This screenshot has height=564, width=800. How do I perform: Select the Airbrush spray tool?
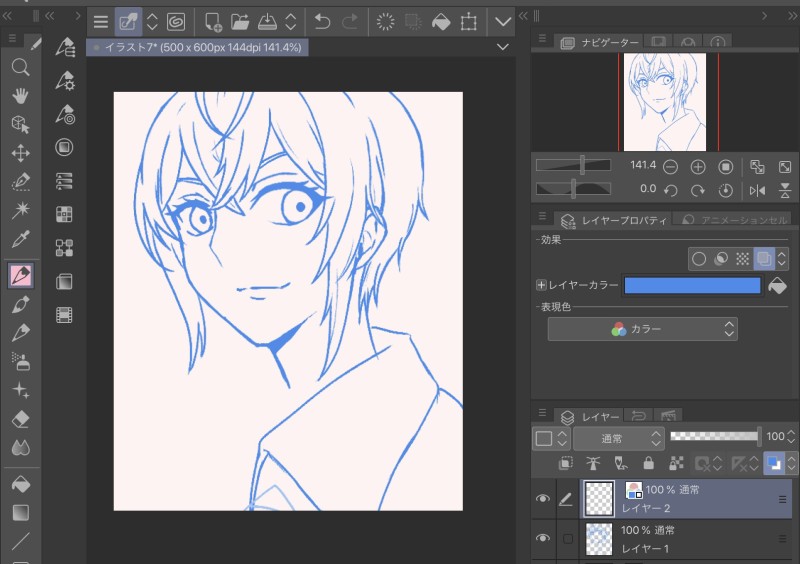pyautogui.click(x=20, y=361)
